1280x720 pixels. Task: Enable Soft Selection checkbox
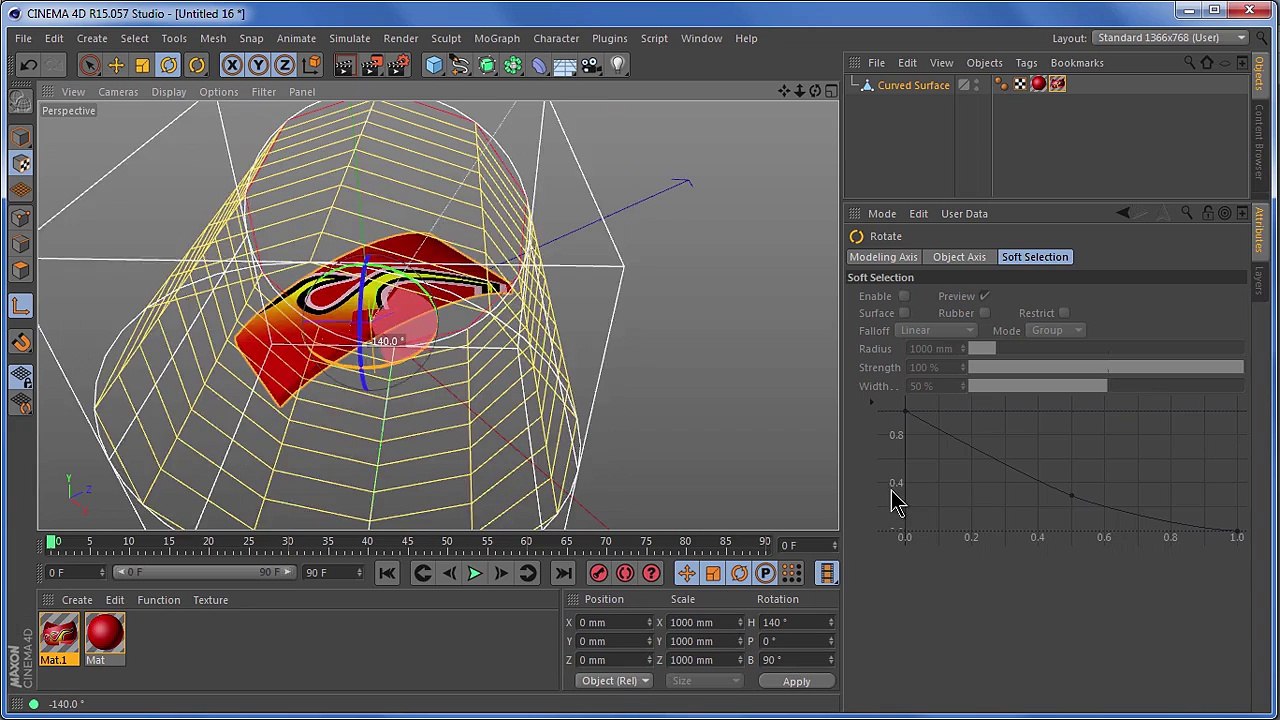pyautogui.click(x=904, y=296)
